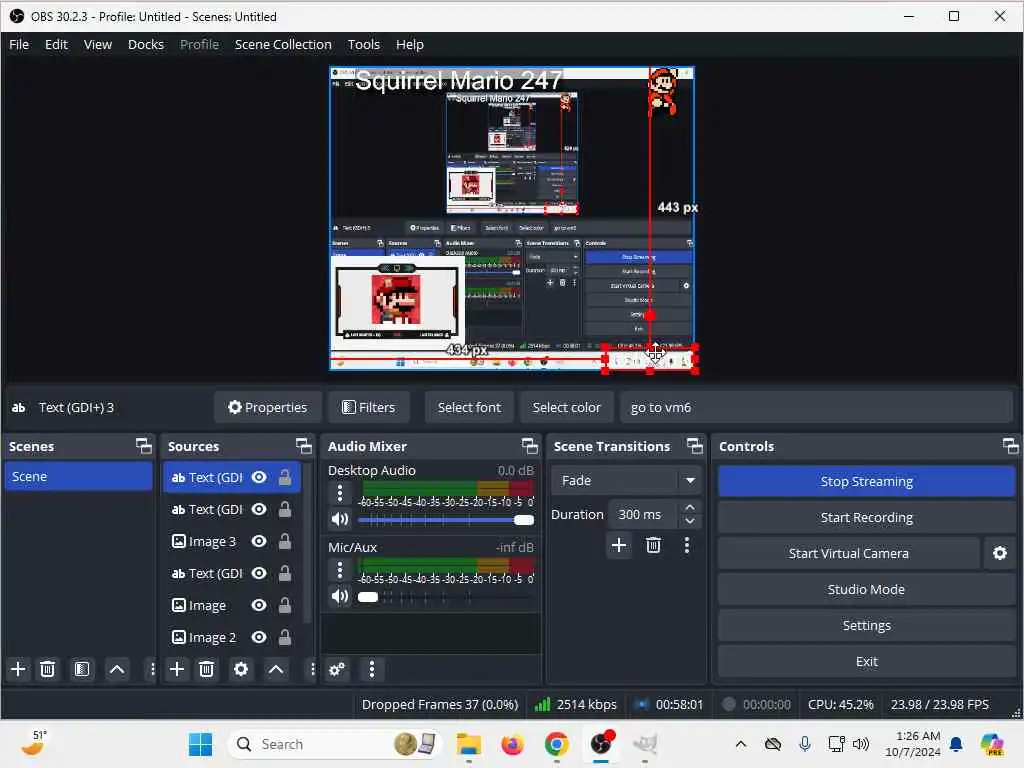The width and height of the screenshot is (1024, 768).
Task: Click Select color button
Action: (566, 407)
